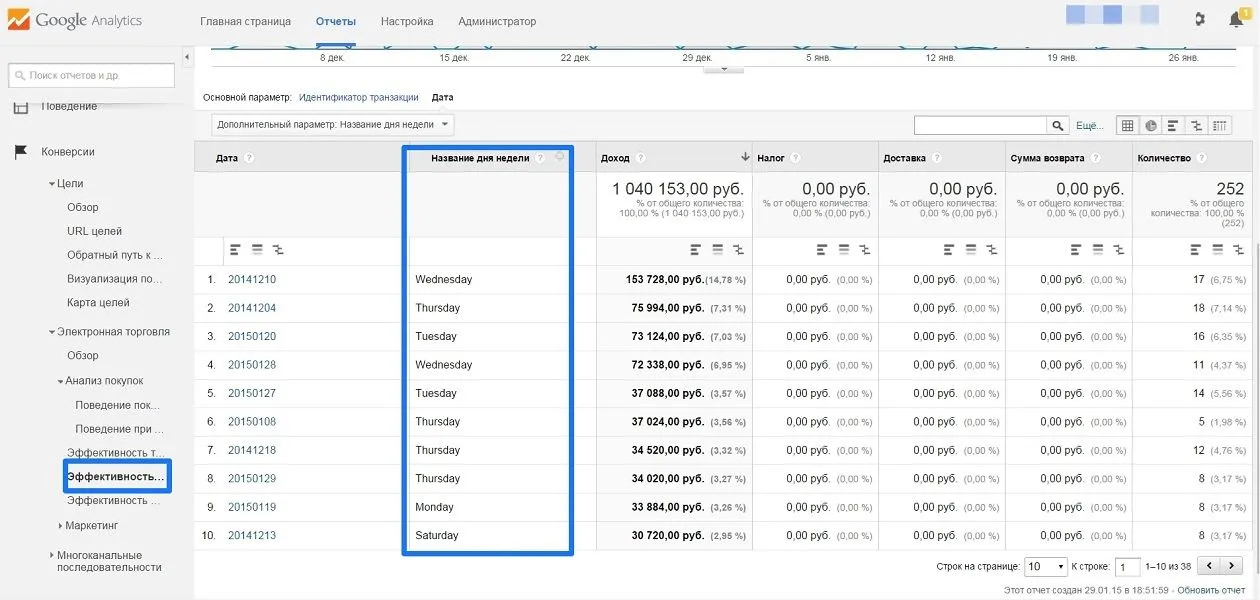Open the date link 20141213
This screenshot has height=600, width=1260.
(252, 536)
